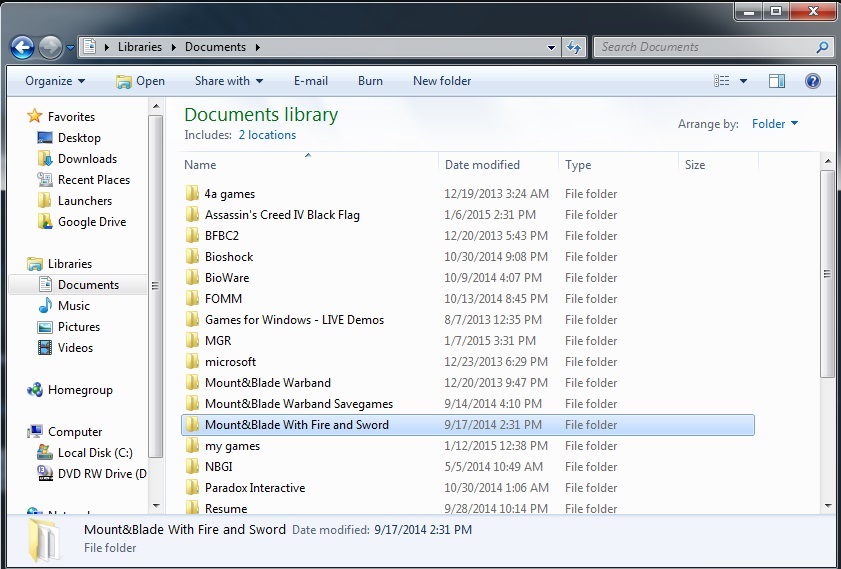The image size is (841, 569).
Task: Select the Videos library
Action: tap(65, 348)
